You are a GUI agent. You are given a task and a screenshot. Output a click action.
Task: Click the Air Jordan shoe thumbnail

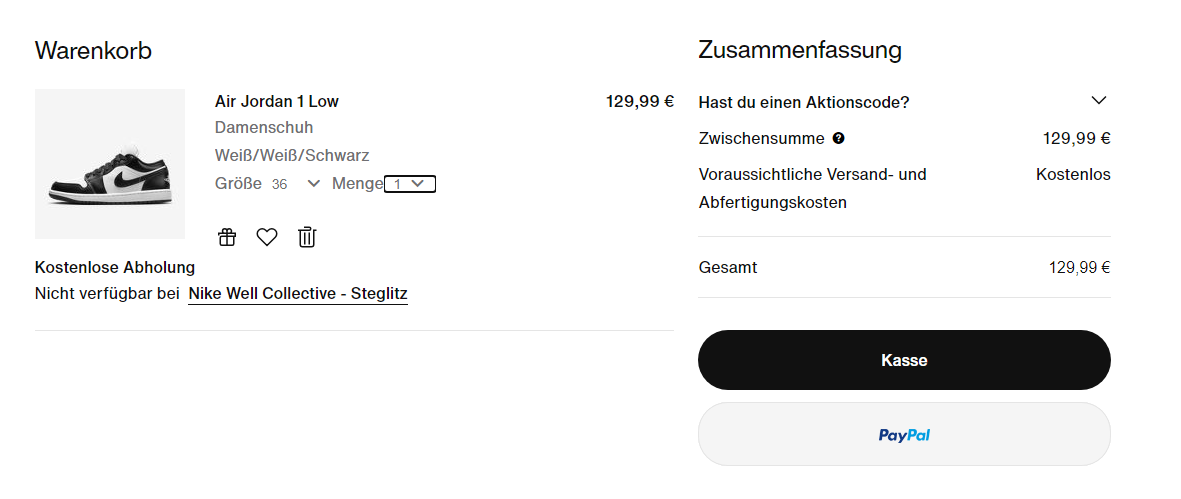[x=110, y=164]
